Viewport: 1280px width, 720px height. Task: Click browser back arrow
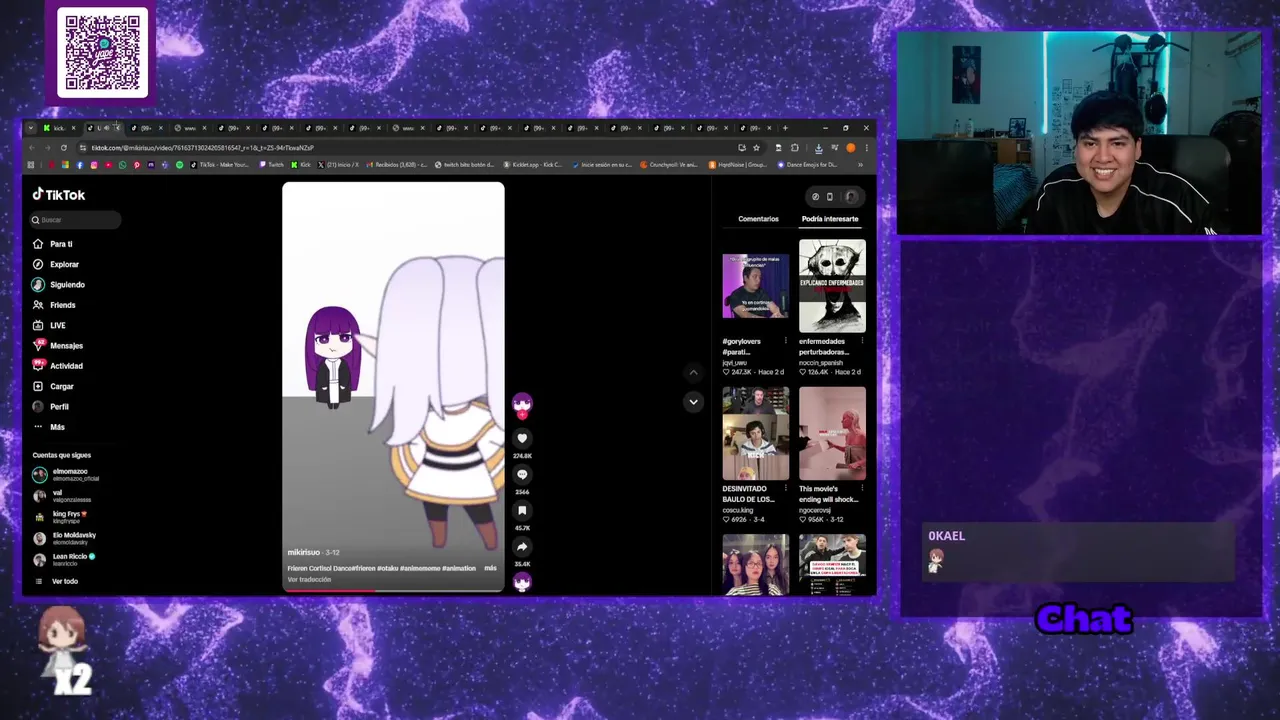pos(31,148)
